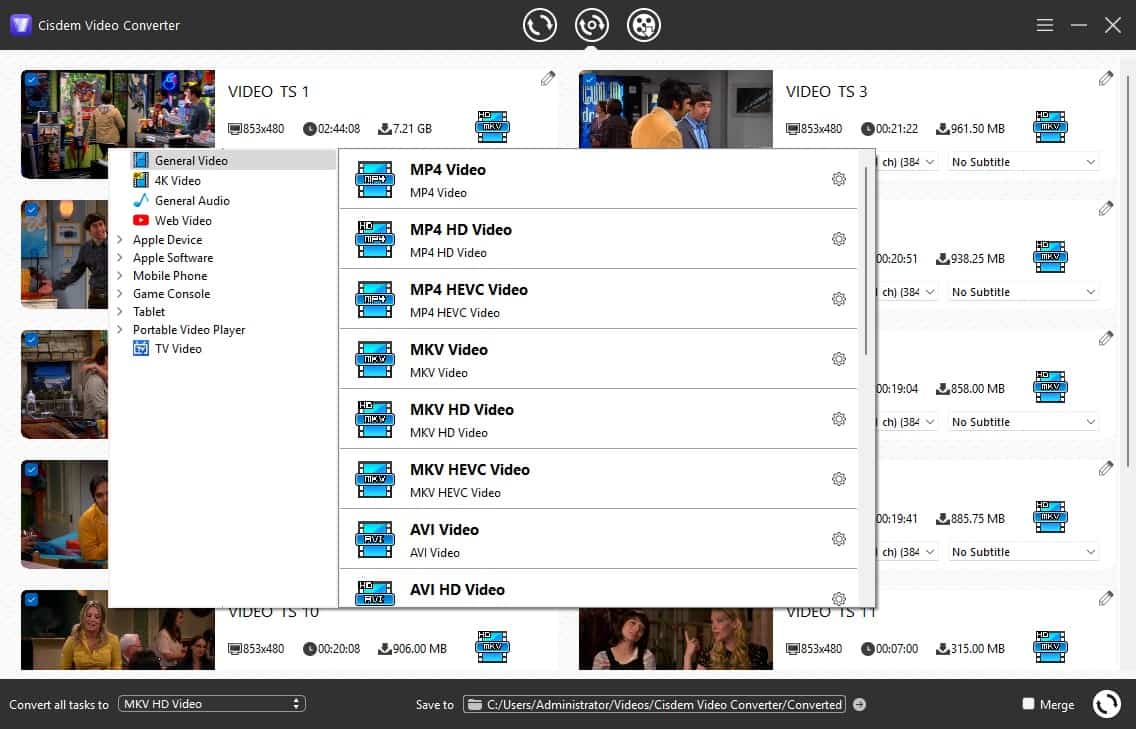The height and width of the screenshot is (729, 1136).
Task: Uncheck the VIDEO TS 10 thumbnail checkbox
Action: (32, 599)
